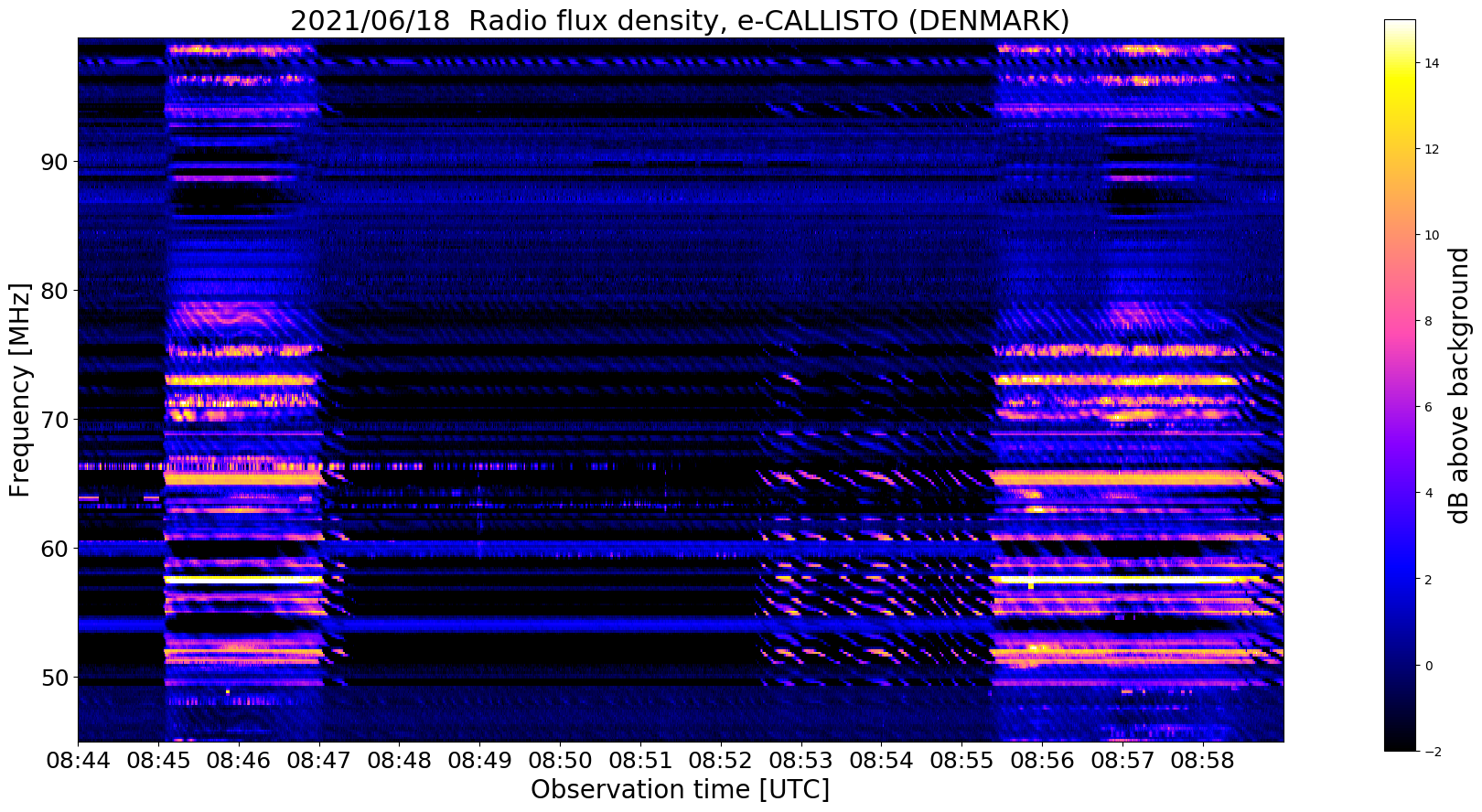
Task: Click the 'Frequency [MHz]' y-axis label
Action: pos(20,390)
